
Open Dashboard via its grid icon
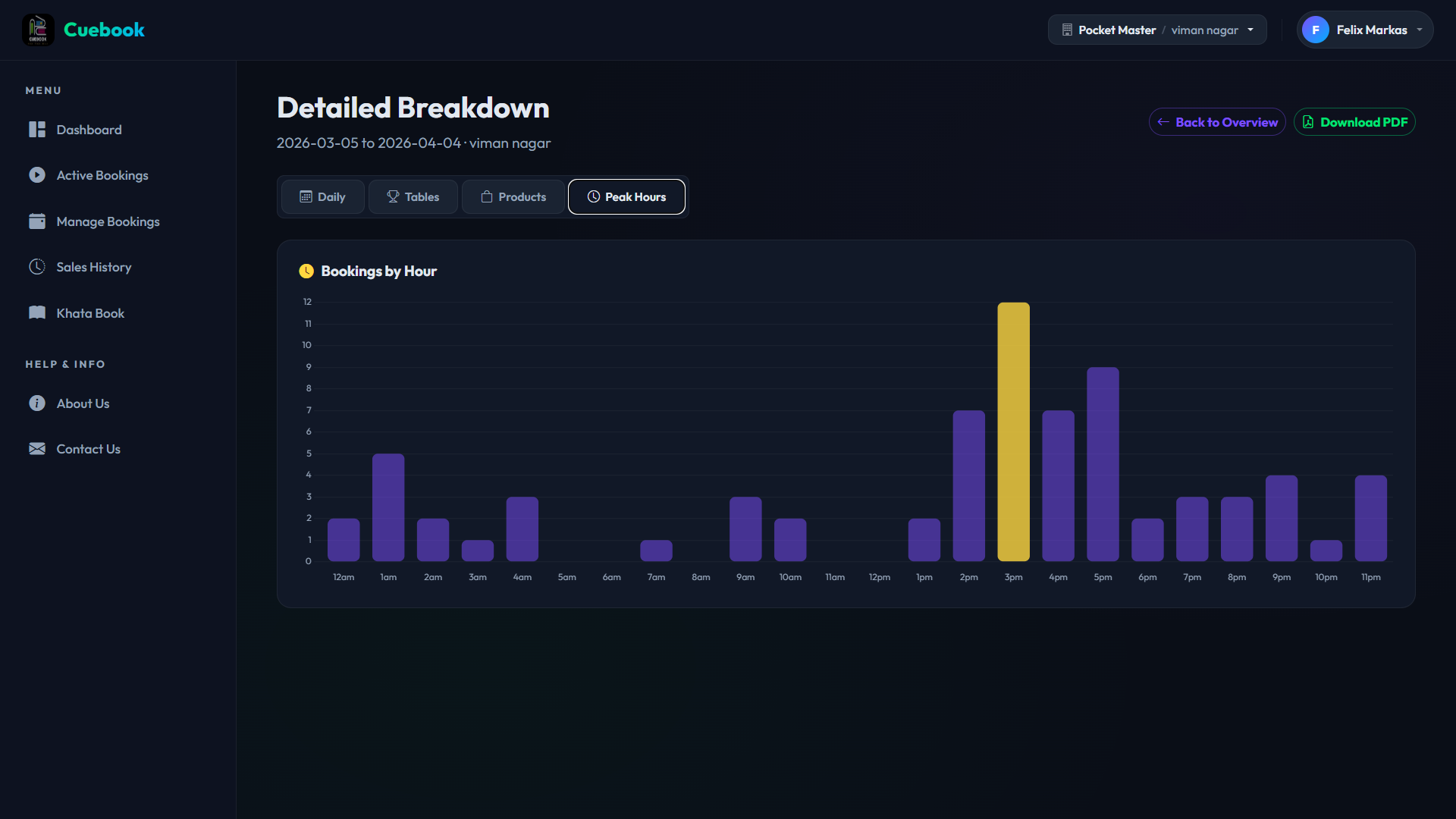(x=37, y=130)
